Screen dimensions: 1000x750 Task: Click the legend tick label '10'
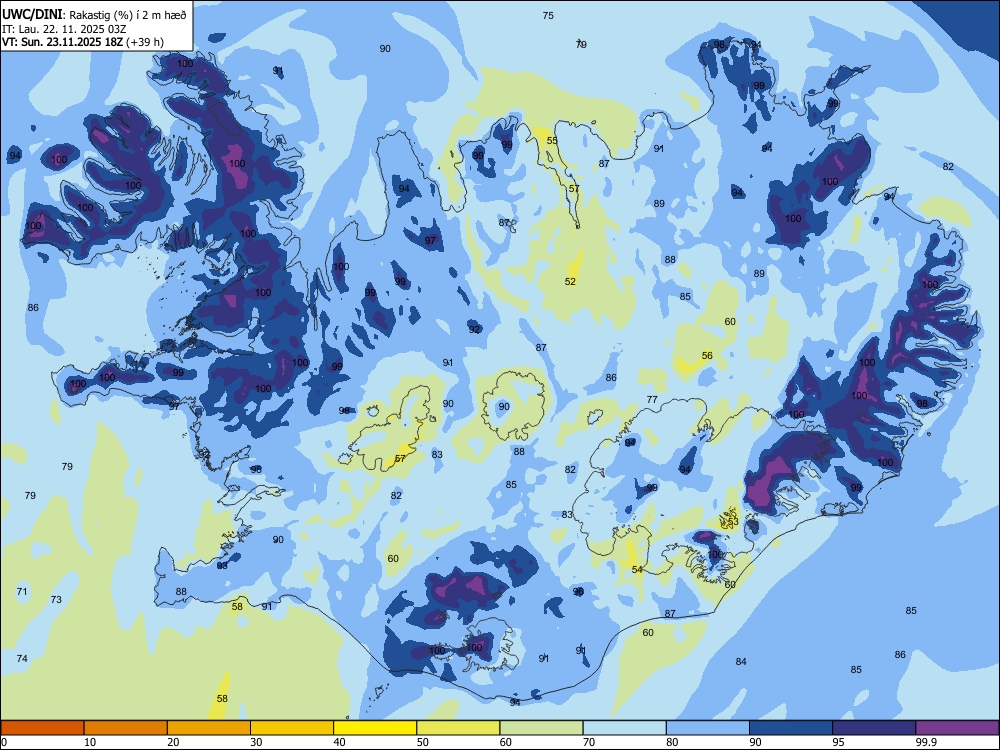coord(90,742)
